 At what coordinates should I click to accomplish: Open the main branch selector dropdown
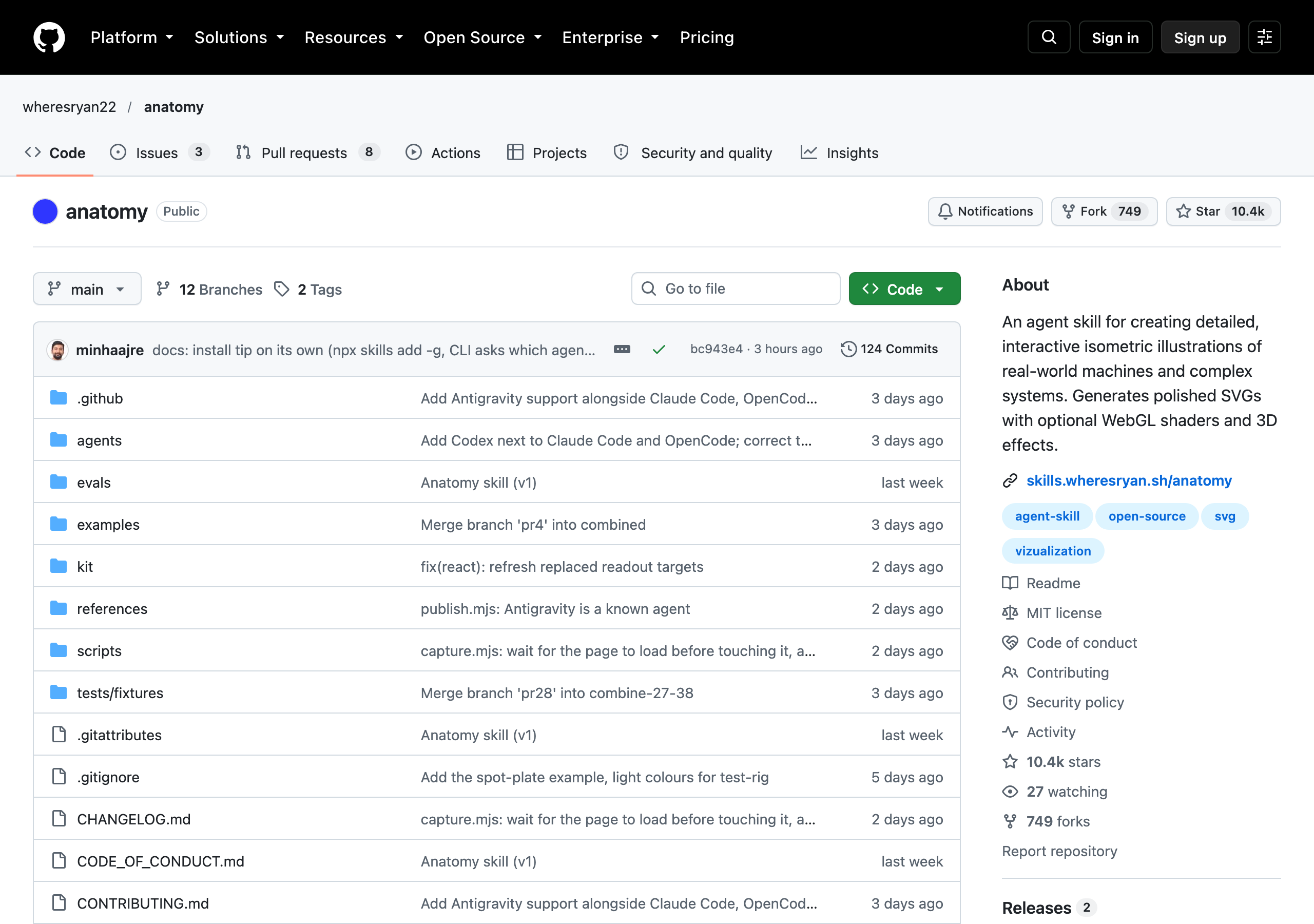point(87,289)
